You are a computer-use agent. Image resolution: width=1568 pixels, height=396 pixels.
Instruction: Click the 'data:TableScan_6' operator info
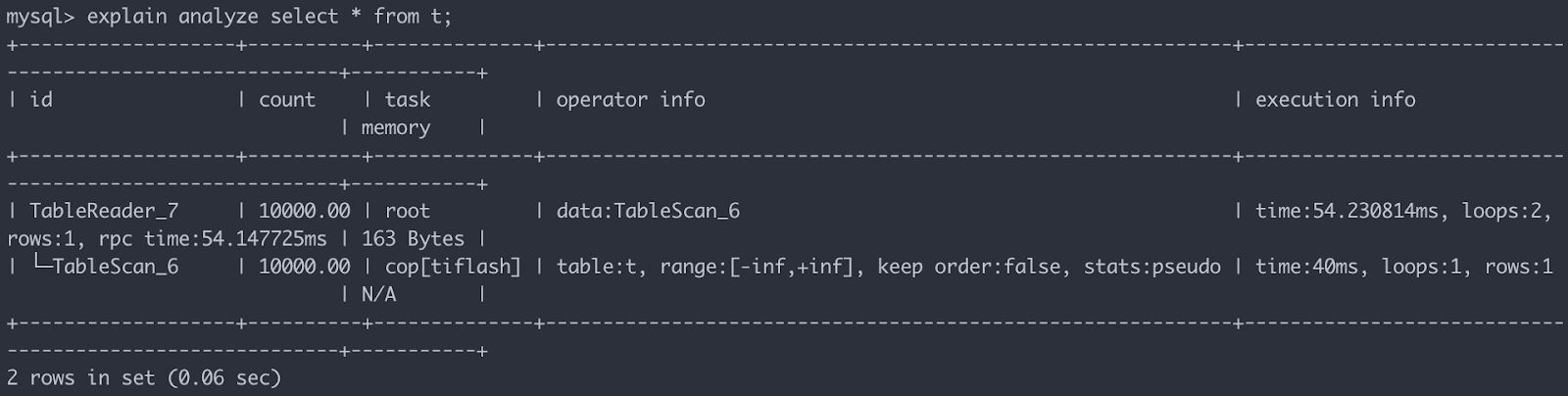tap(648, 211)
